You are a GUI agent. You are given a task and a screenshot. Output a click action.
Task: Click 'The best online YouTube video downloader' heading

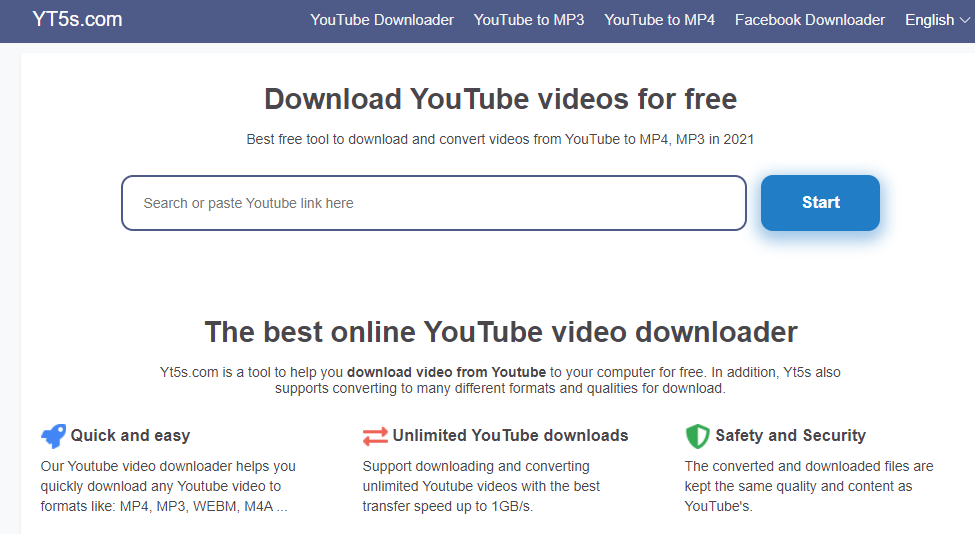[501, 332]
